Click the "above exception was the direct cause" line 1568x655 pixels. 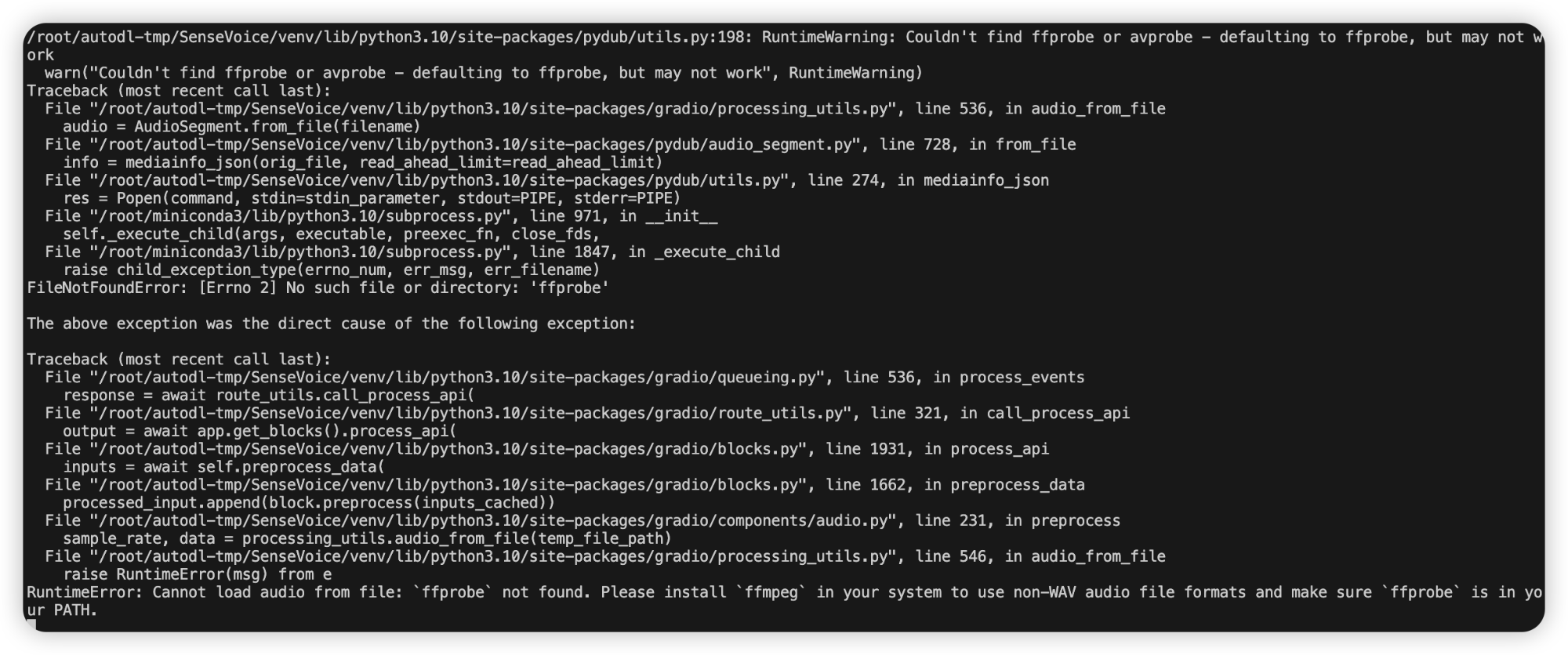(x=331, y=324)
